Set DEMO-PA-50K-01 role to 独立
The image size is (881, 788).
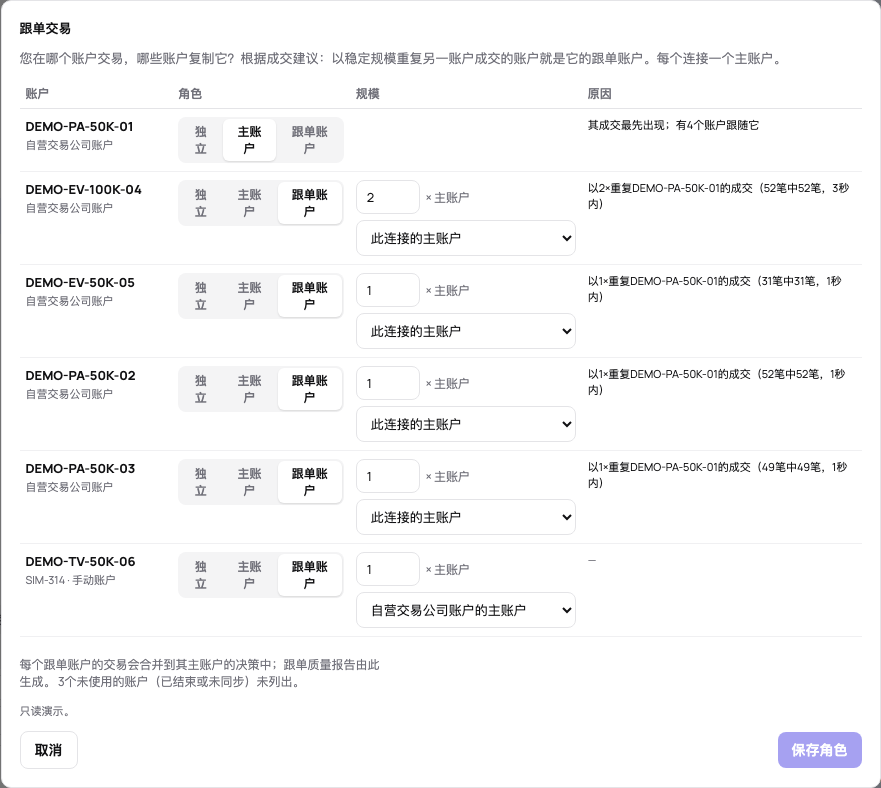click(201, 140)
